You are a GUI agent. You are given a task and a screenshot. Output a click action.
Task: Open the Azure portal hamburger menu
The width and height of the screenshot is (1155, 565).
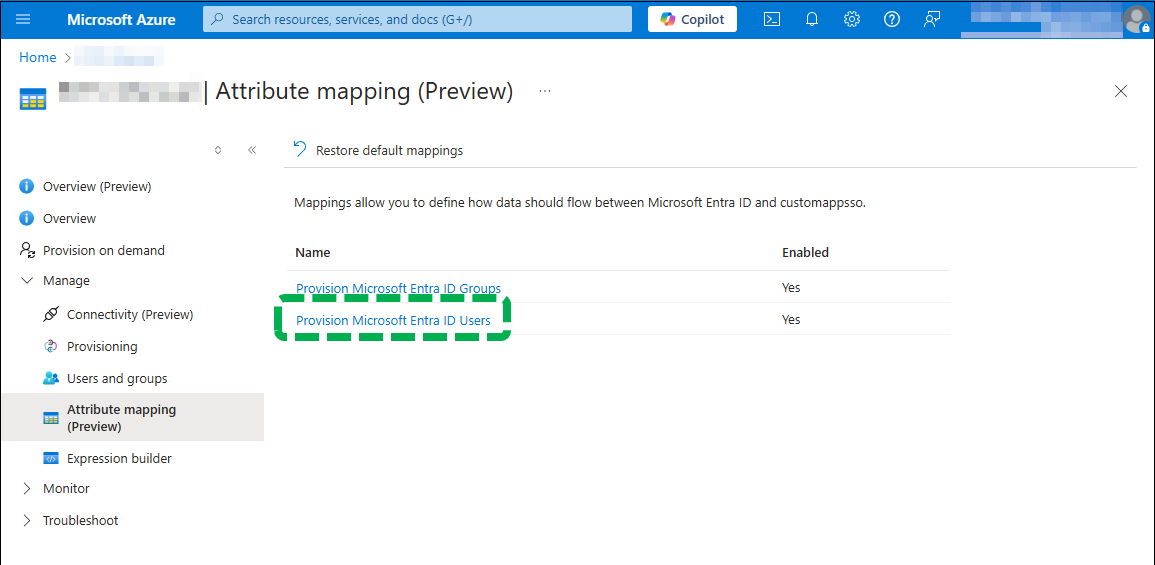click(24, 19)
